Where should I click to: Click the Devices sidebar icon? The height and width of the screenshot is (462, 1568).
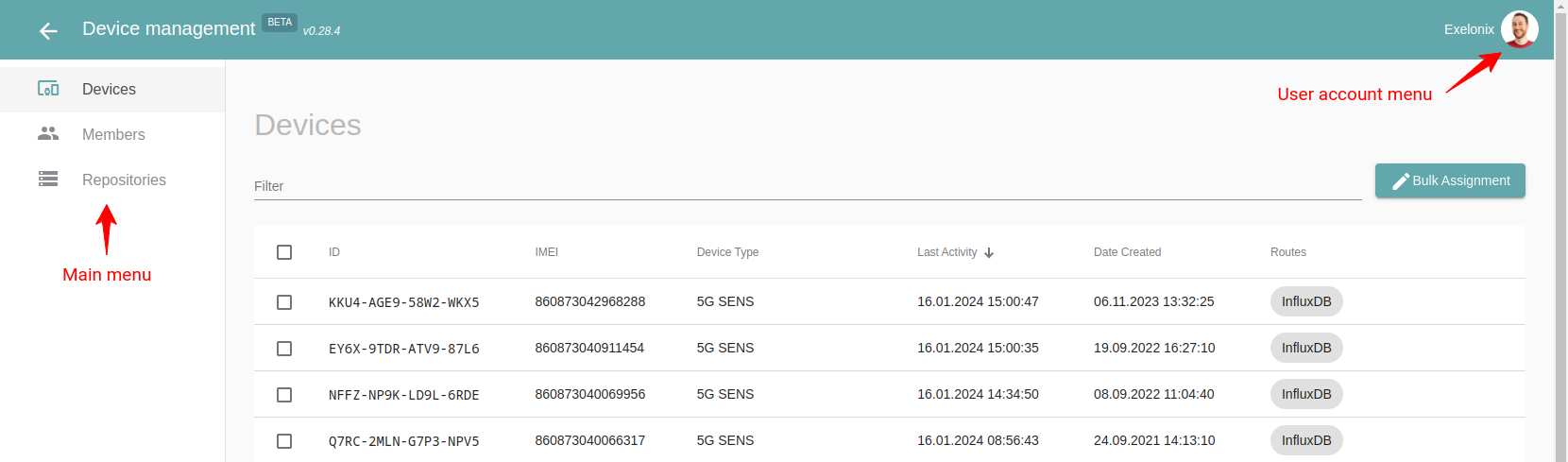coord(48,89)
